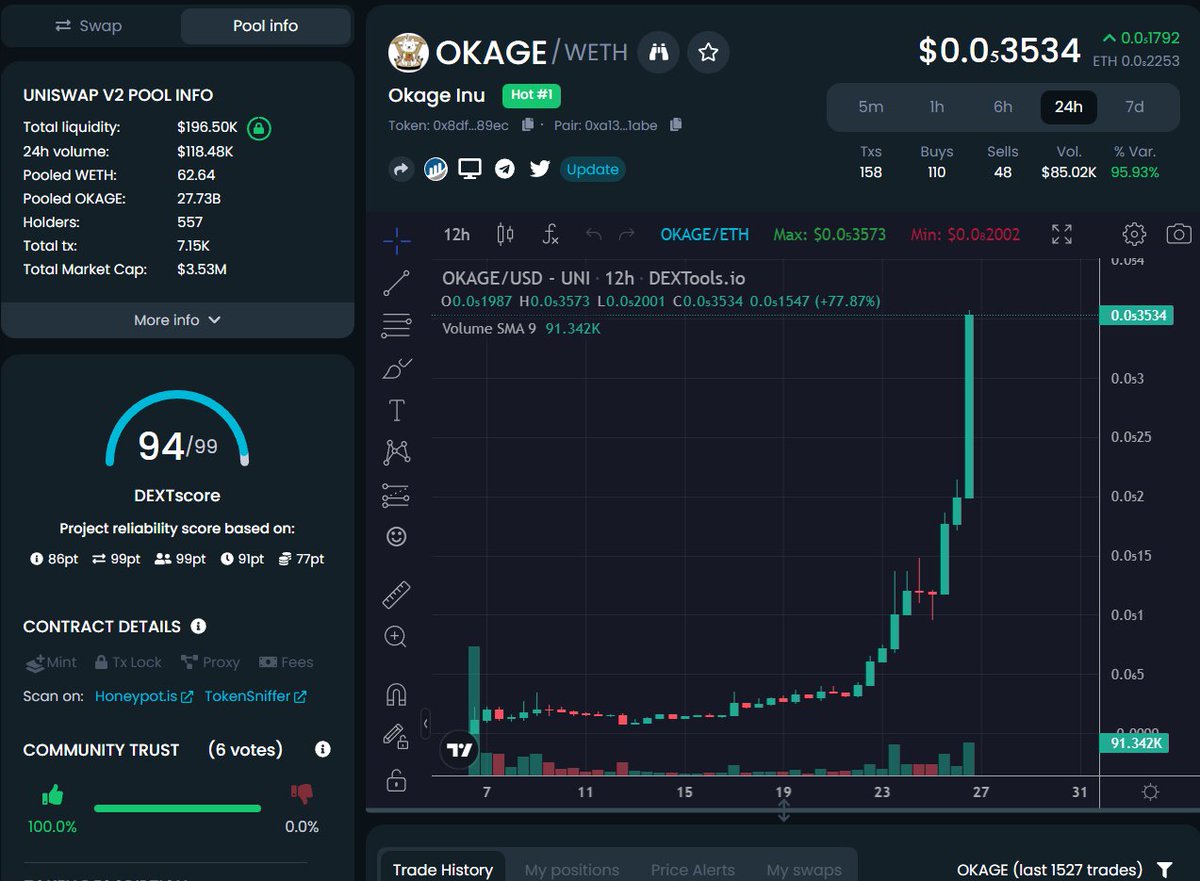Screen dimensions: 1200x881
Task: Select the 24h timeframe
Action: [x=1068, y=107]
